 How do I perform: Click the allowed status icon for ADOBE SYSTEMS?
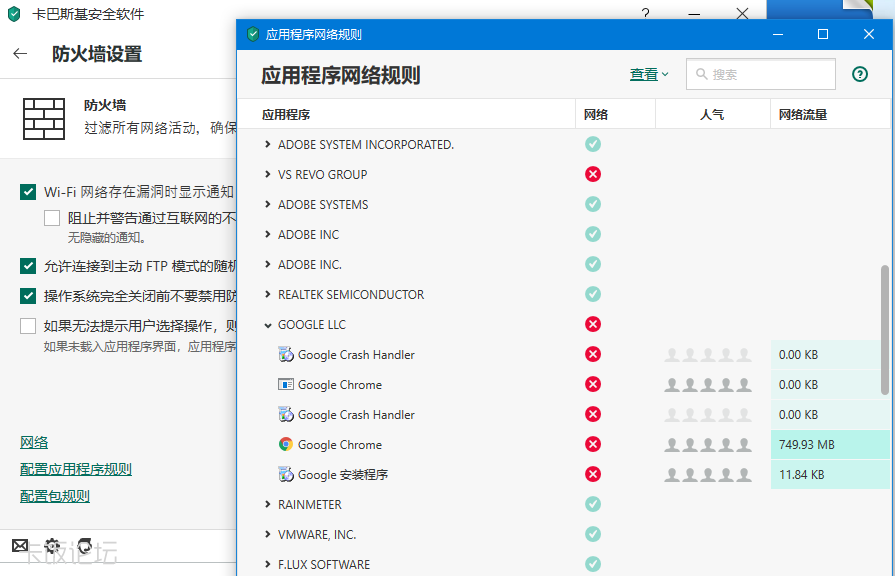[593, 204]
